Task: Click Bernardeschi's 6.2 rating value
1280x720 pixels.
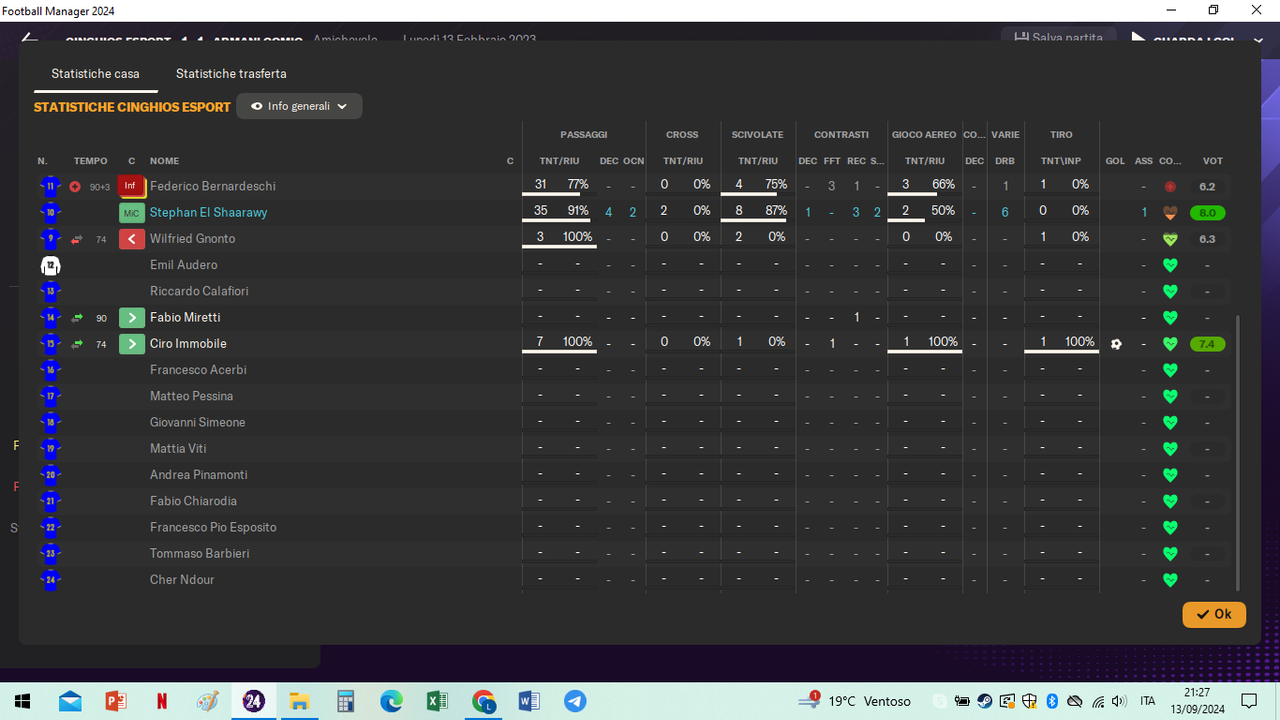Action: coord(1207,187)
